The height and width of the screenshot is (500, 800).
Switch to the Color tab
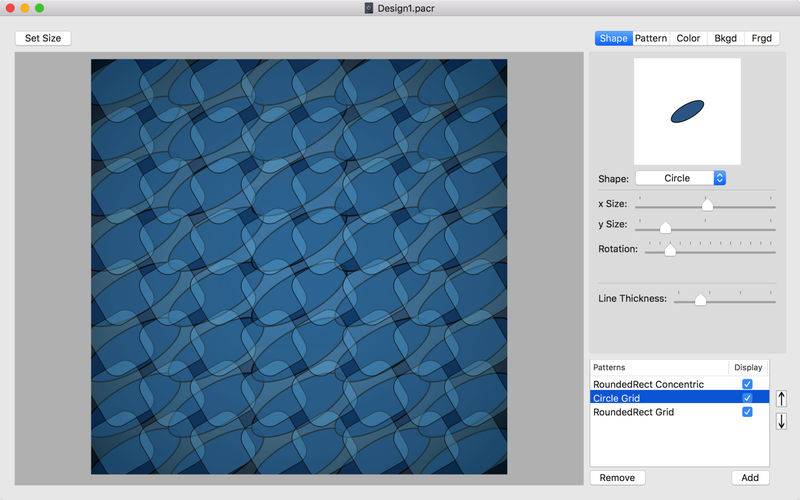tap(688, 38)
